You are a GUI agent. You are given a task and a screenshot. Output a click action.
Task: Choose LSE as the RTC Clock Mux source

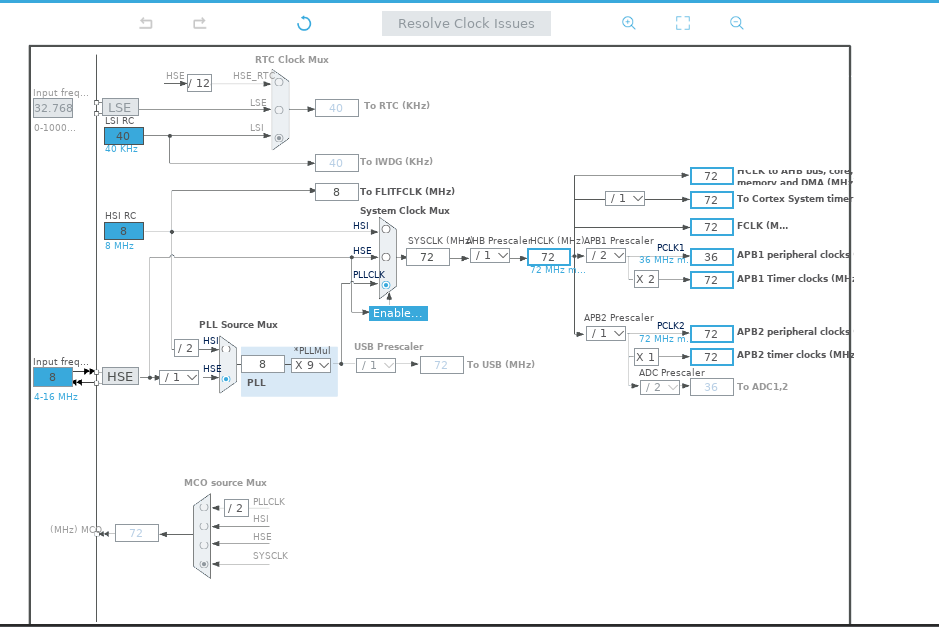click(279, 109)
